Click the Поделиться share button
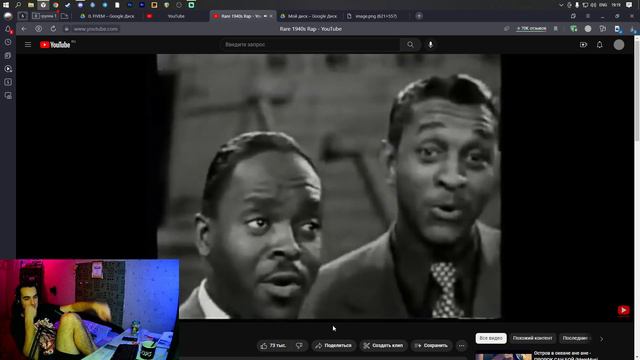The width and height of the screenshot is (640, 360). [x=333, y=345]
